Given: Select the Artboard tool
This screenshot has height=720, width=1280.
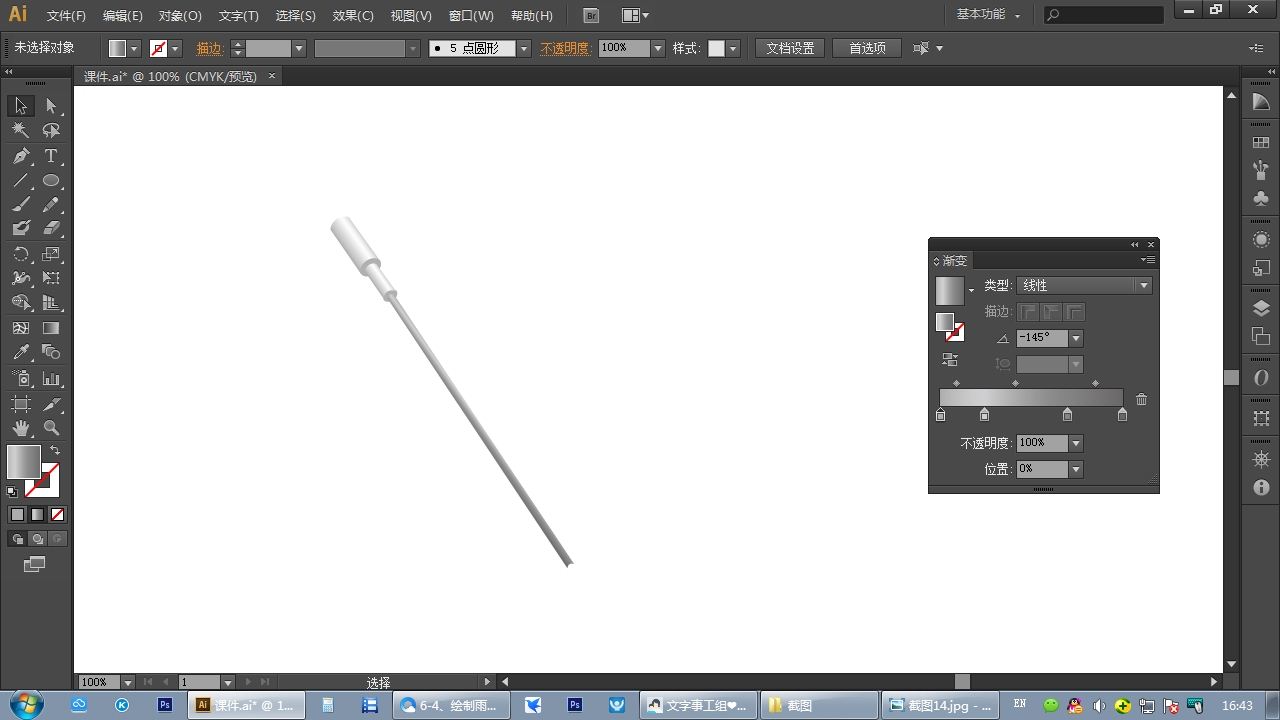Looking at the screenshot, I should click(x=21, y=404).
